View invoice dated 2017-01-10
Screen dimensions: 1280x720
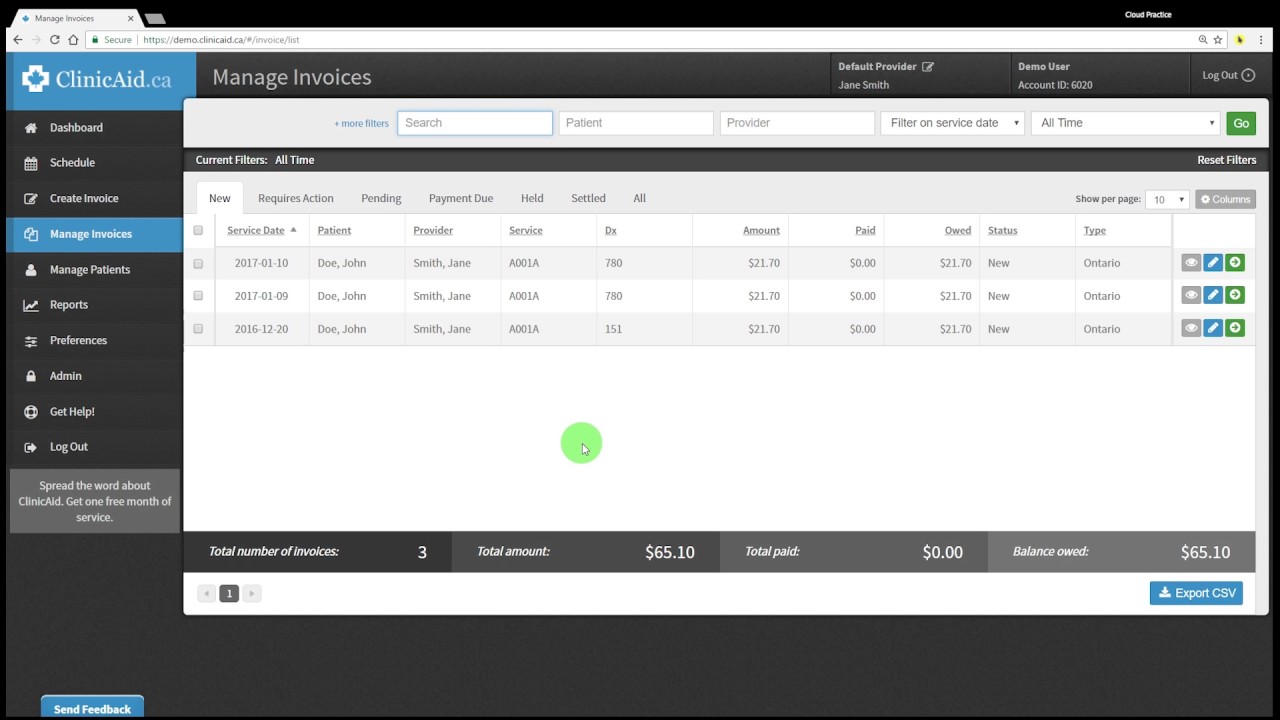pos(1191,263)
